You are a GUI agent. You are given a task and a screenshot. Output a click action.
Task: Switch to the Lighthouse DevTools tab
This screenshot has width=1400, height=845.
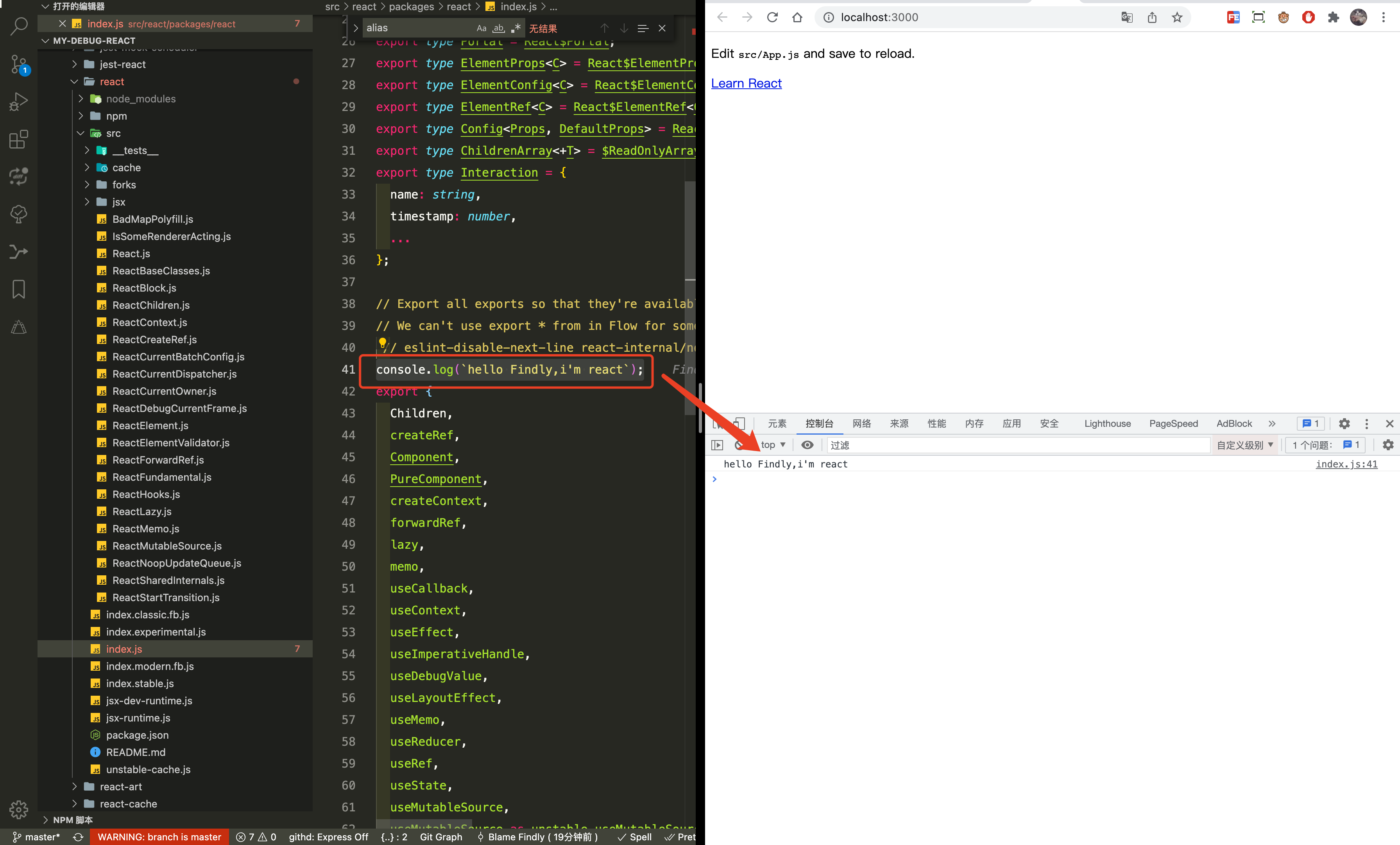click(1107, 423)
